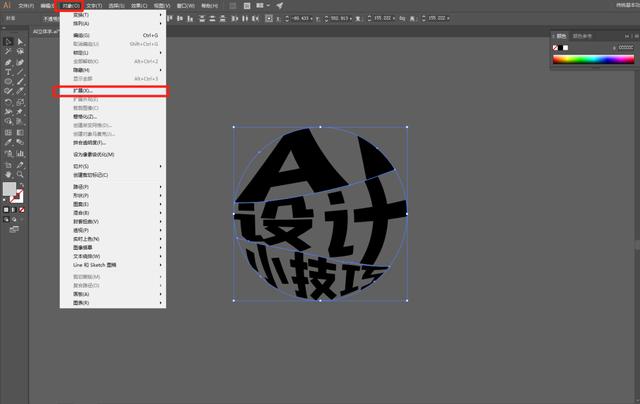
Task: Choose 拼合透明度(F)... menu item
Action: (113, 143)
